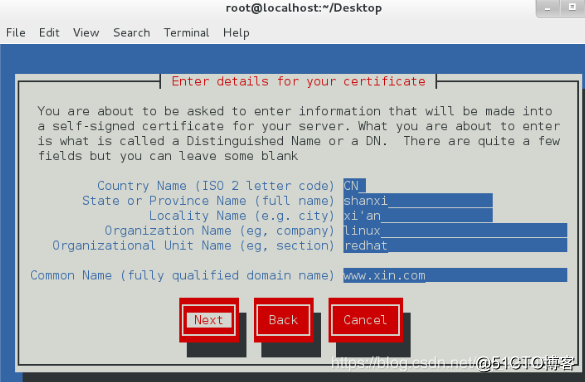Open the Edit menu
This screenshot has width=585, height=382.
click(x=49, y=33)
